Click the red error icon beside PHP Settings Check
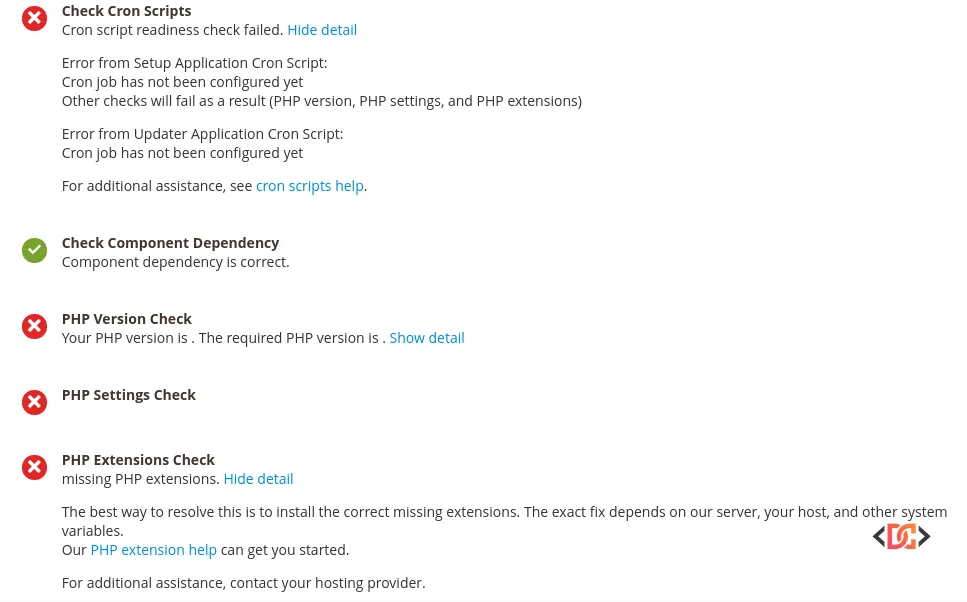Viewport: 967px width, 602px height. 34,402
